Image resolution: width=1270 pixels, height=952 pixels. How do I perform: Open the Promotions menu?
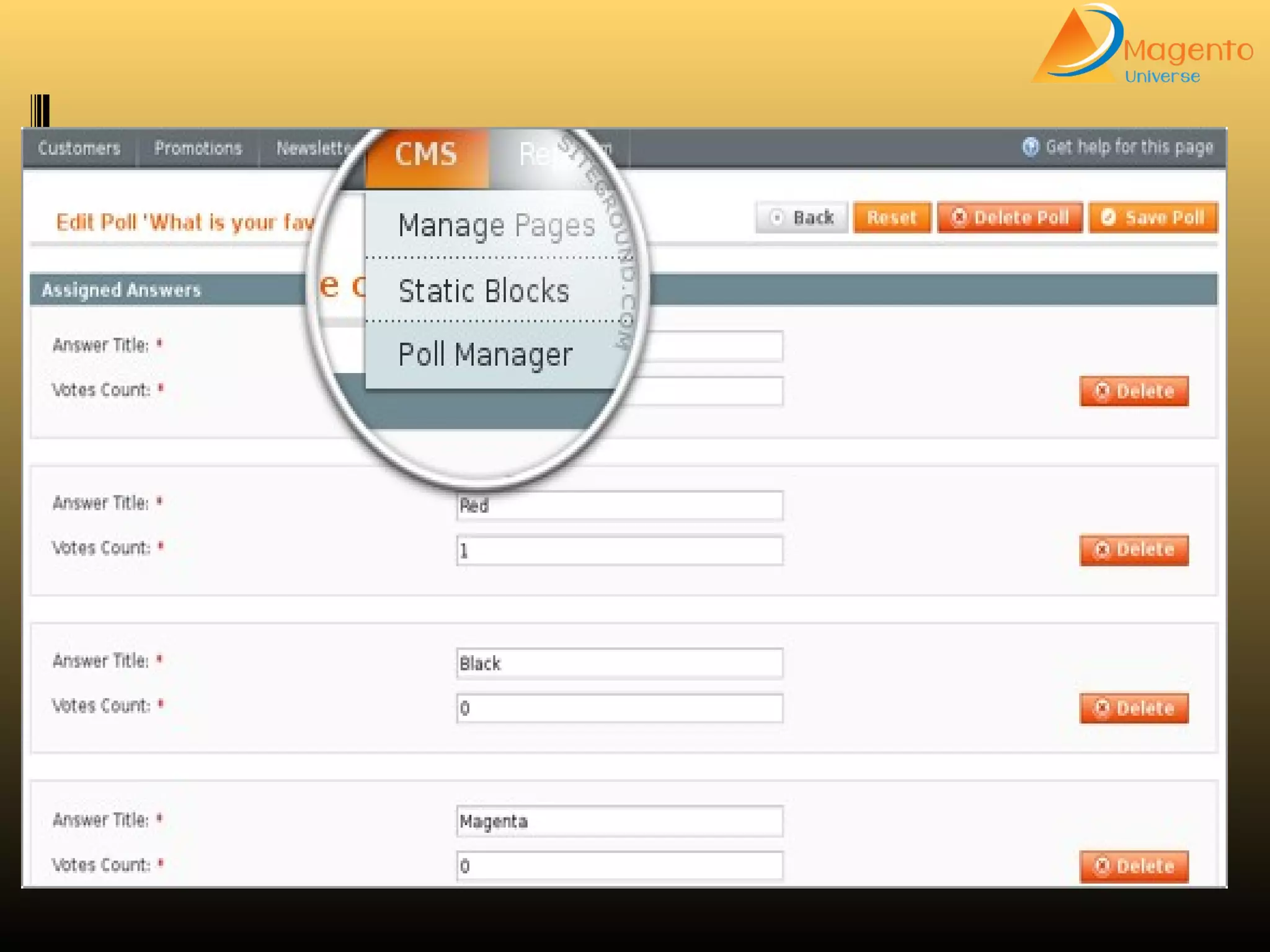pos(198,148)
